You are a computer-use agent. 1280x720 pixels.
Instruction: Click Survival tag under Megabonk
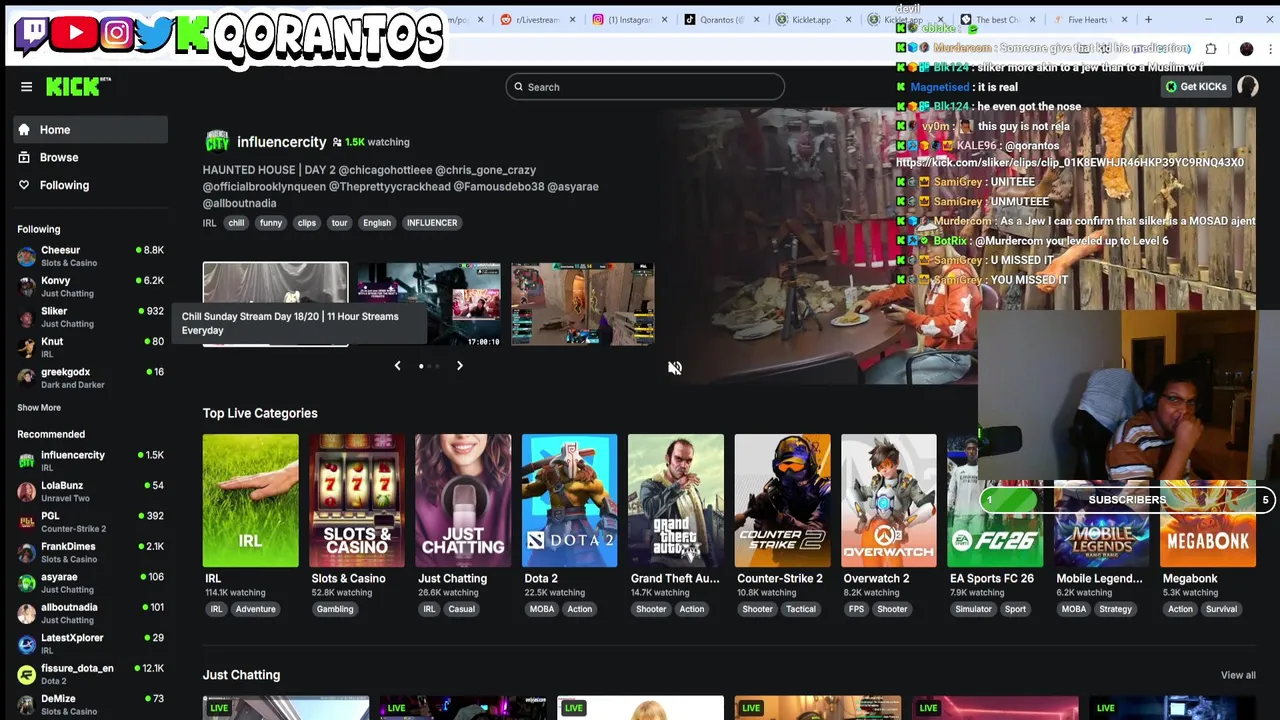1221,609
